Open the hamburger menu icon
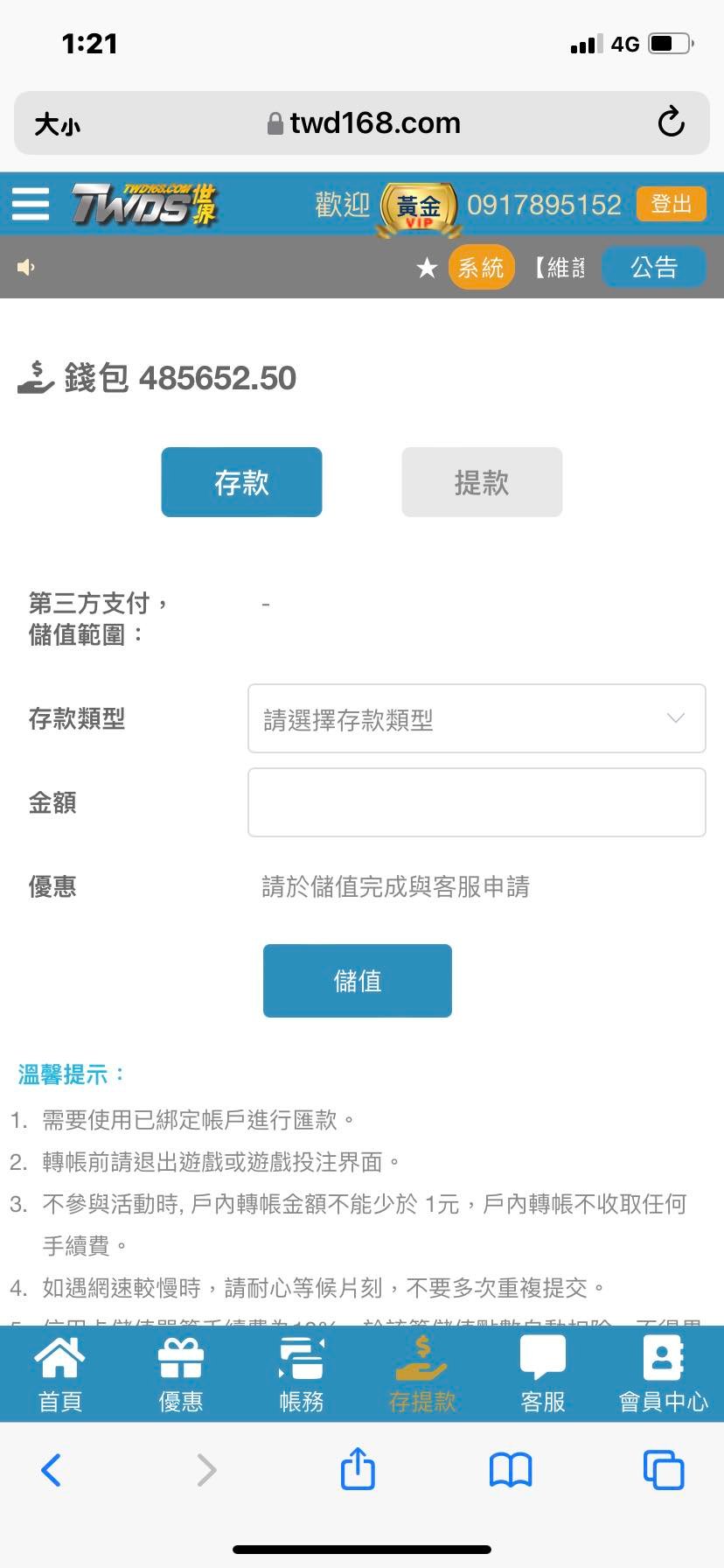Screen dimensions: 724x1568 pos(31,204)
